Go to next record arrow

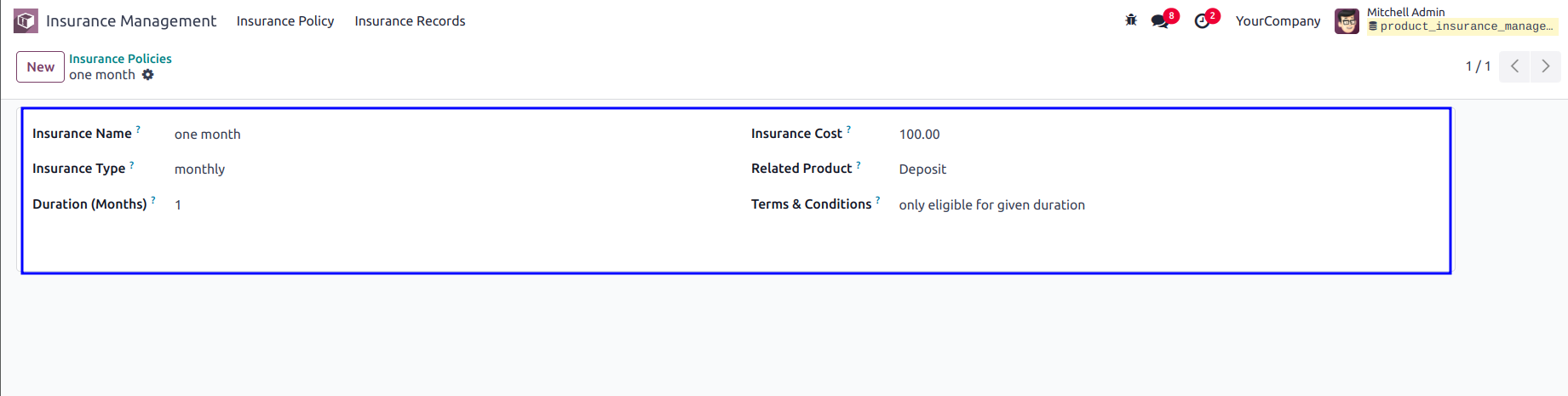[1545, 66]
